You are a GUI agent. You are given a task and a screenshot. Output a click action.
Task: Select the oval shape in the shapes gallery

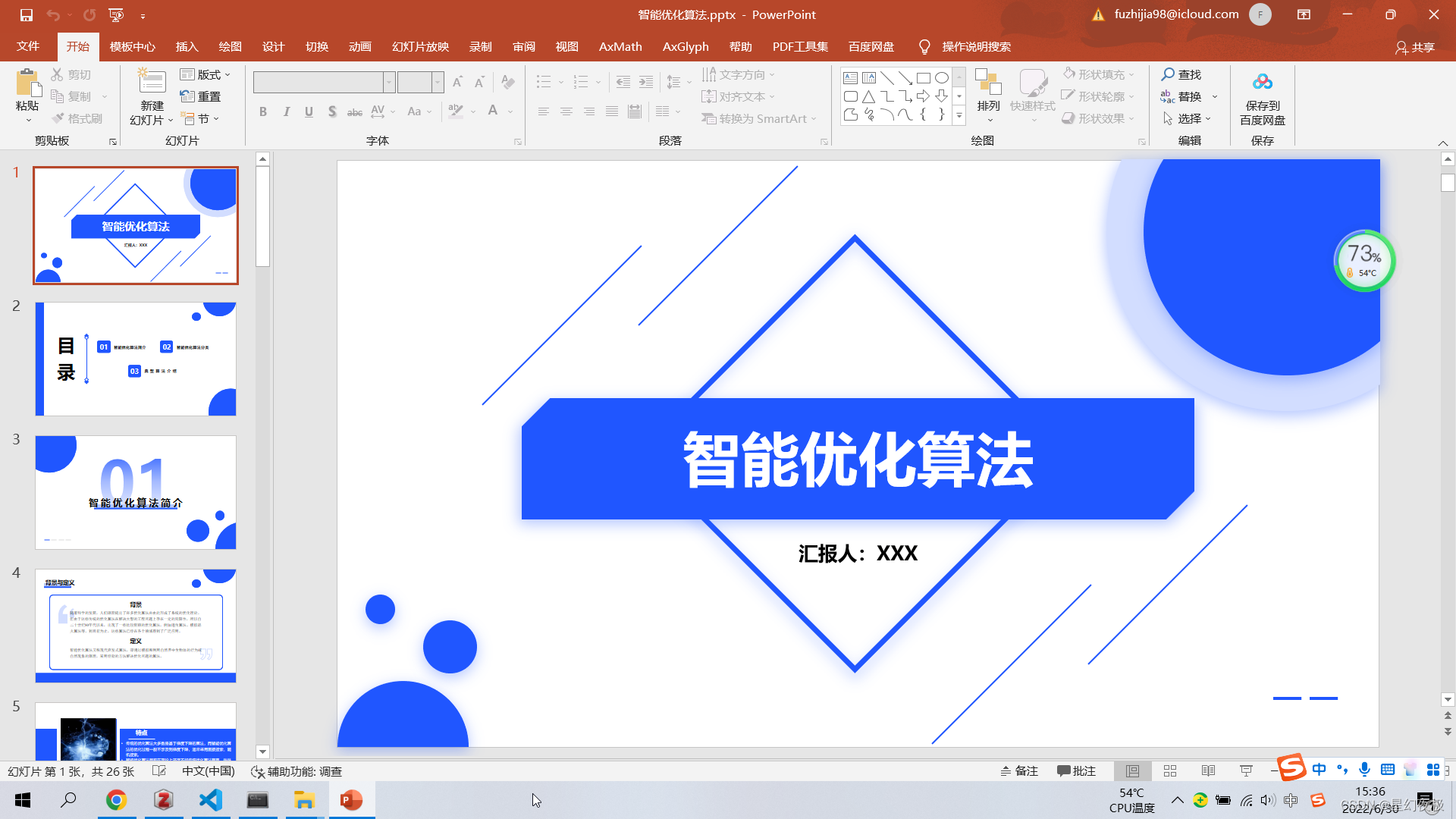[x=941, y=77]
